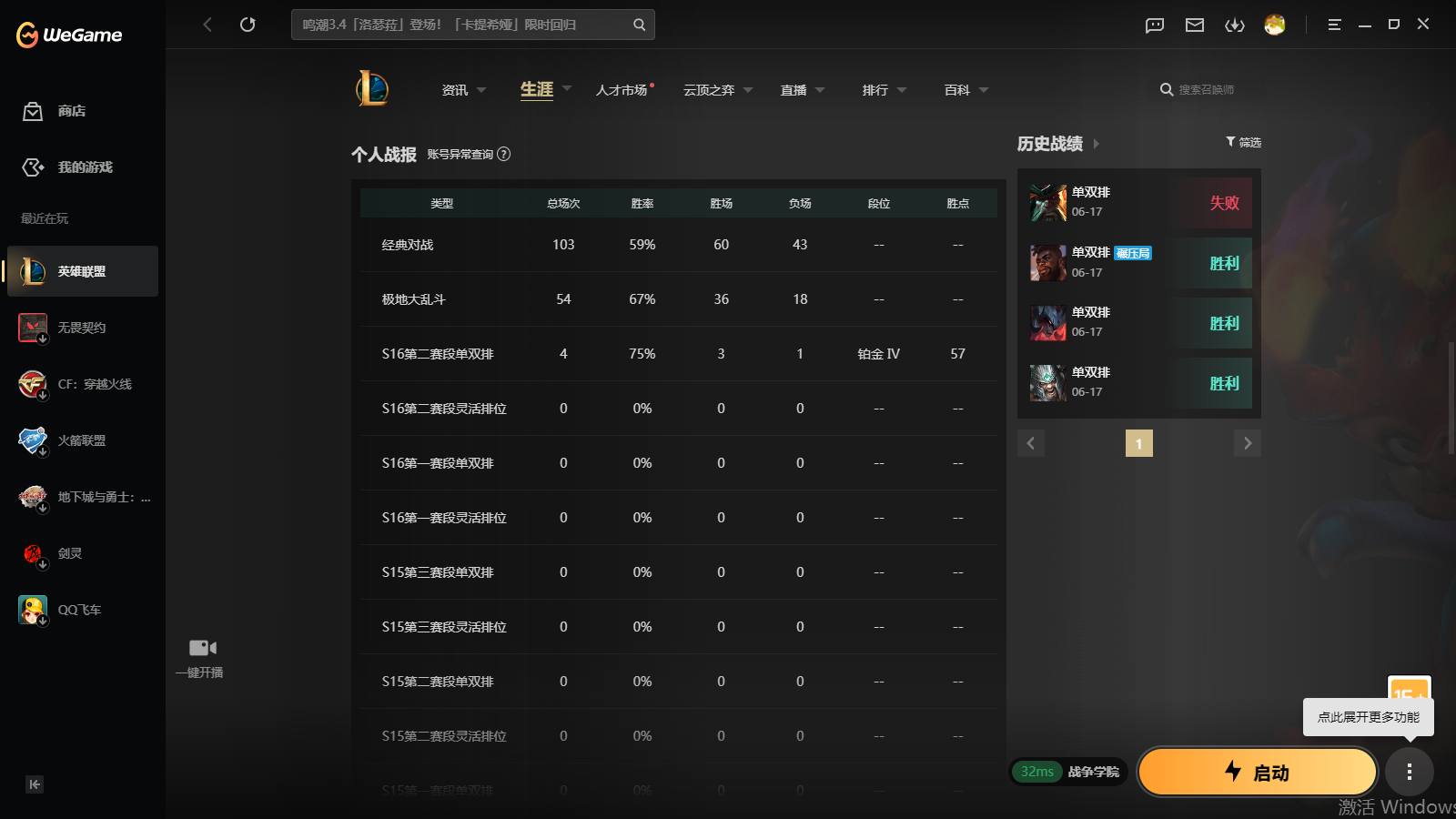The height and width of the screenshot is (819, 1456).
Task: Refresh the page with the reload icon
Action: pyautogui.click(x=248, y=25)
